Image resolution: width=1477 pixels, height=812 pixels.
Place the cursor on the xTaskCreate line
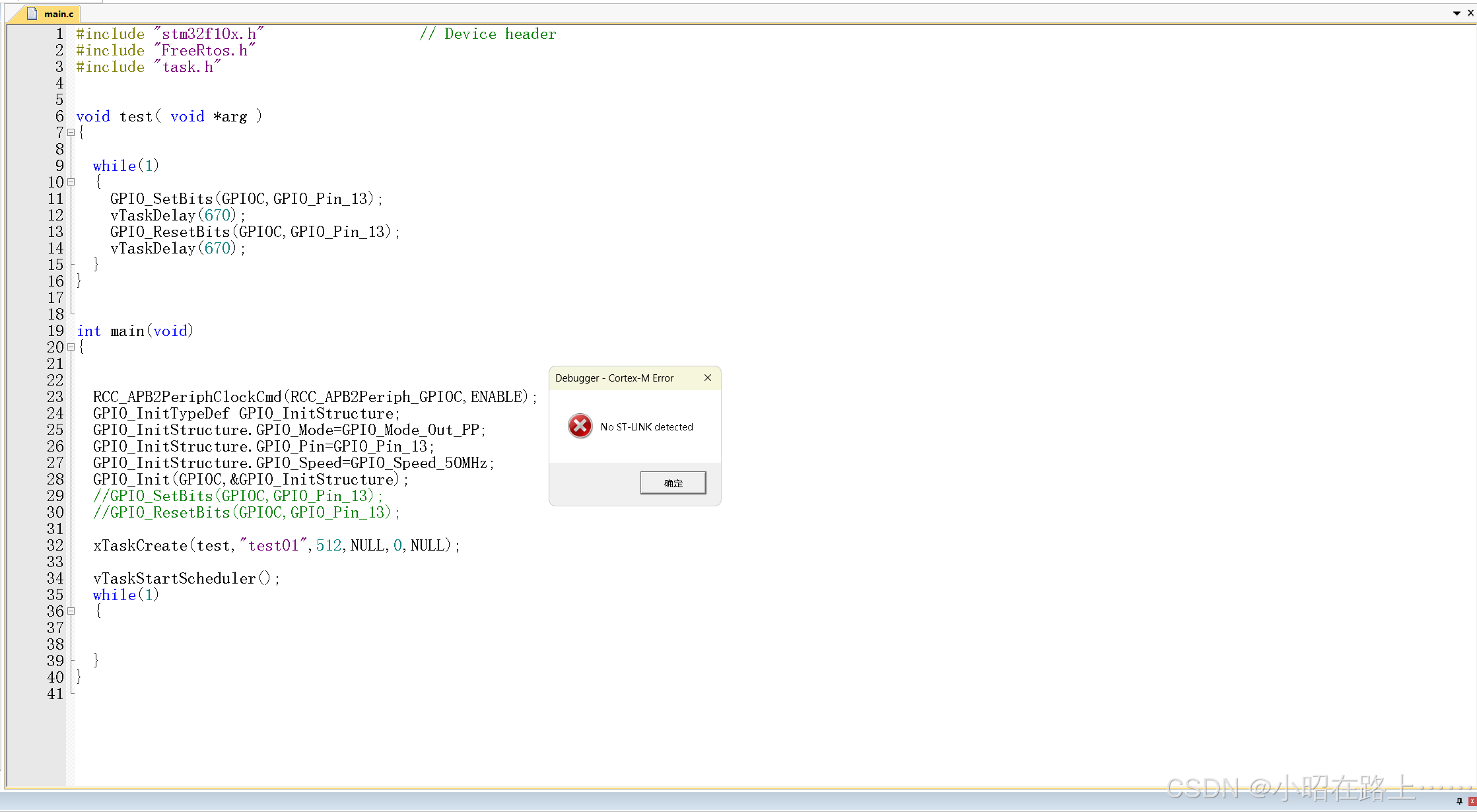(276, 545)
